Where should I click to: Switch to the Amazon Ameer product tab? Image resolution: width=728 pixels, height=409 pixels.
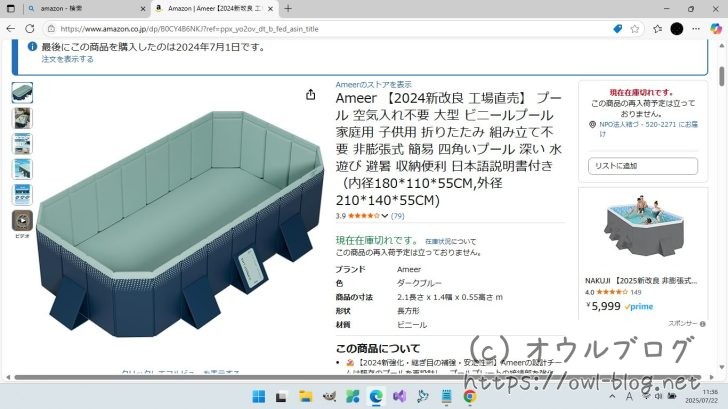point(215,8)
